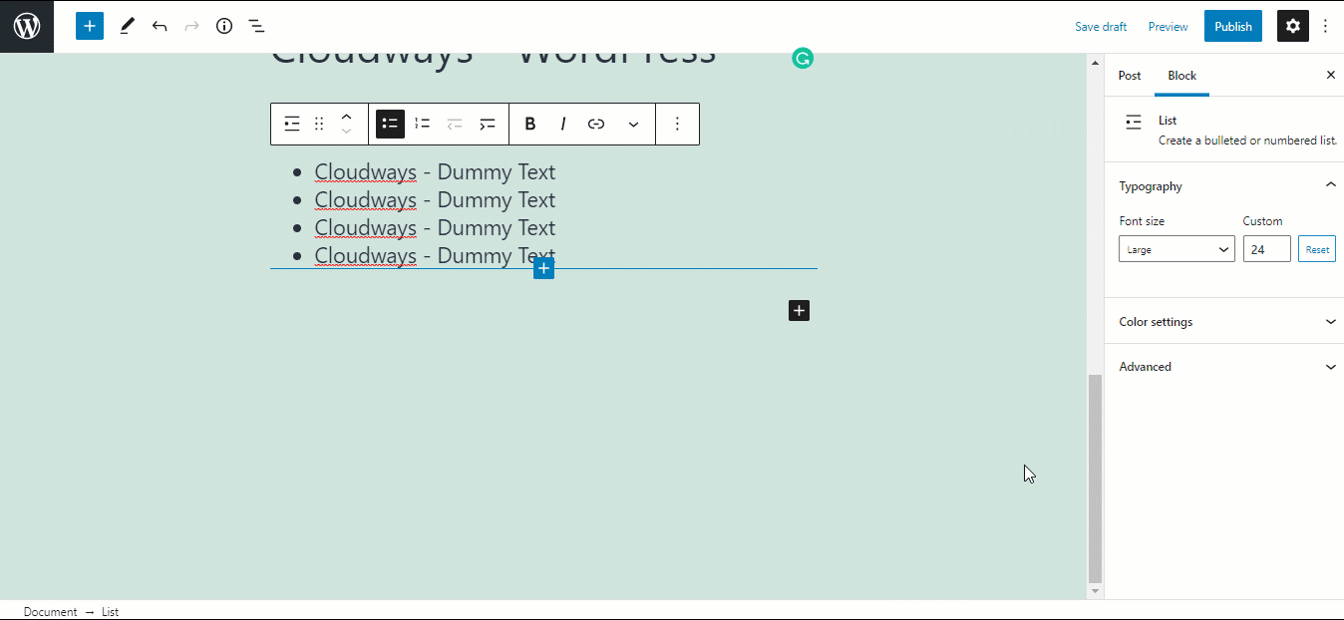Open the settings gear icon
The width and height of the screenshot is (1344, 620).
click(1293, 26)
